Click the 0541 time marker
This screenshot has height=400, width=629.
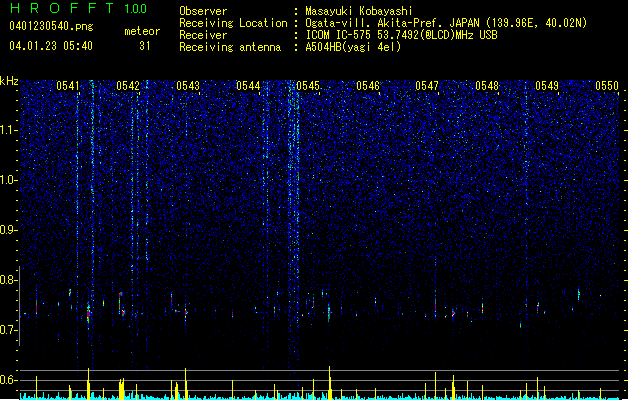click(x=68, y=86)
